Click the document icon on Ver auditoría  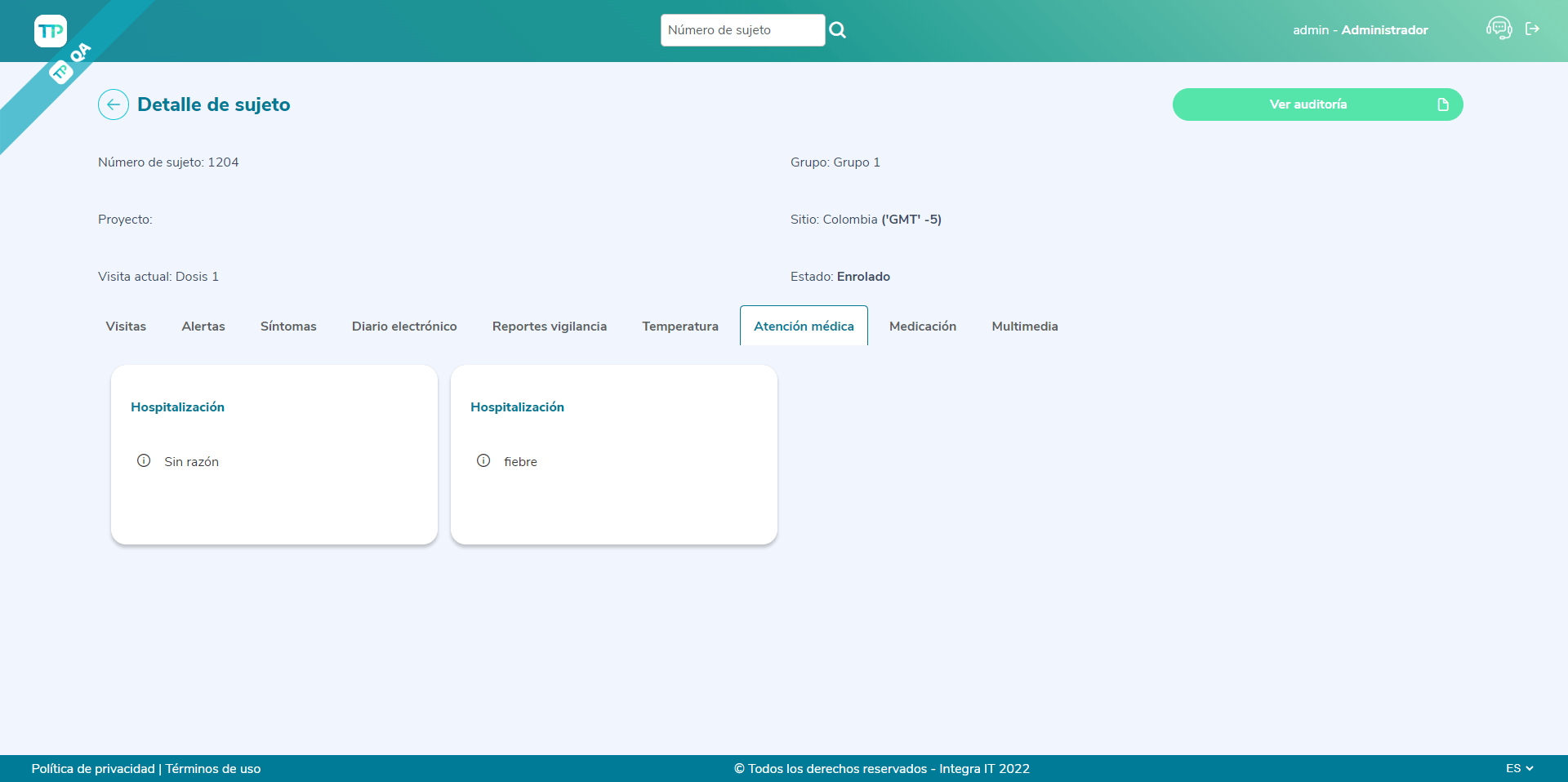(x=1443, y=104)
